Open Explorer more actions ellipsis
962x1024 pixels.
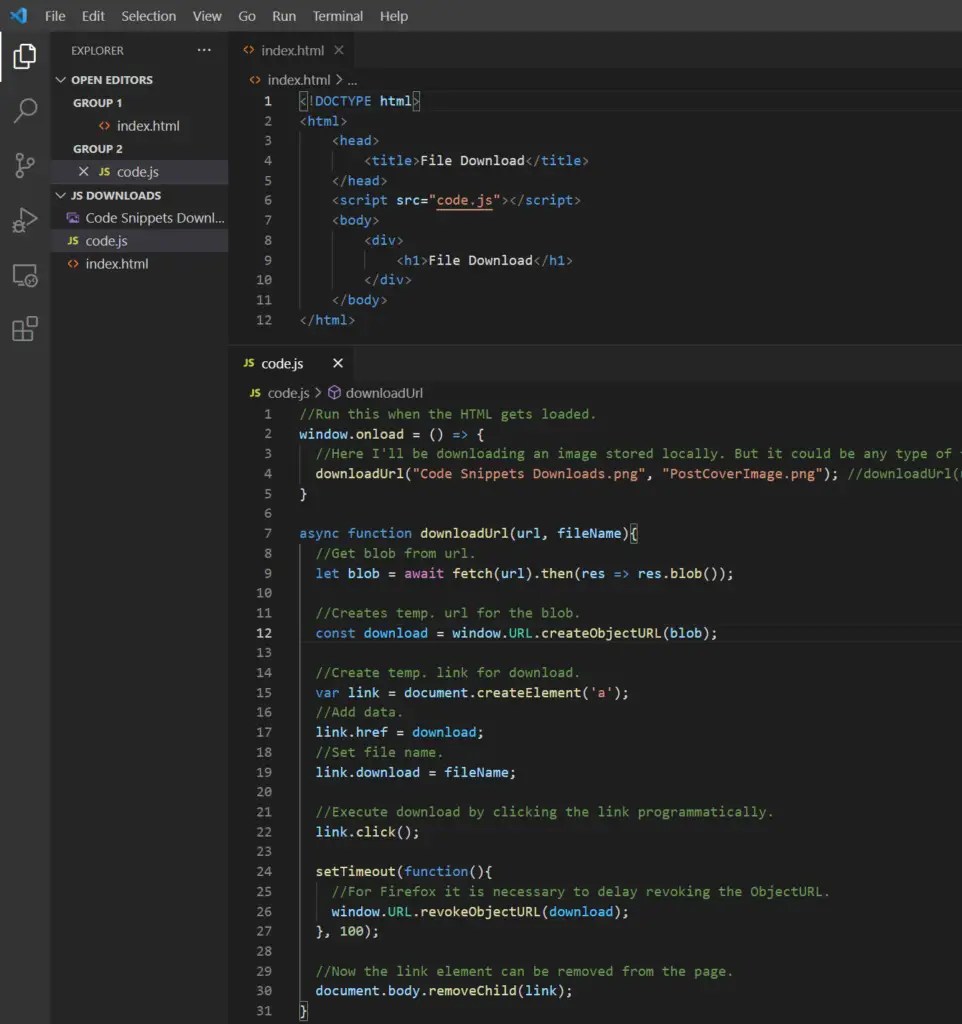click(204, 50)
